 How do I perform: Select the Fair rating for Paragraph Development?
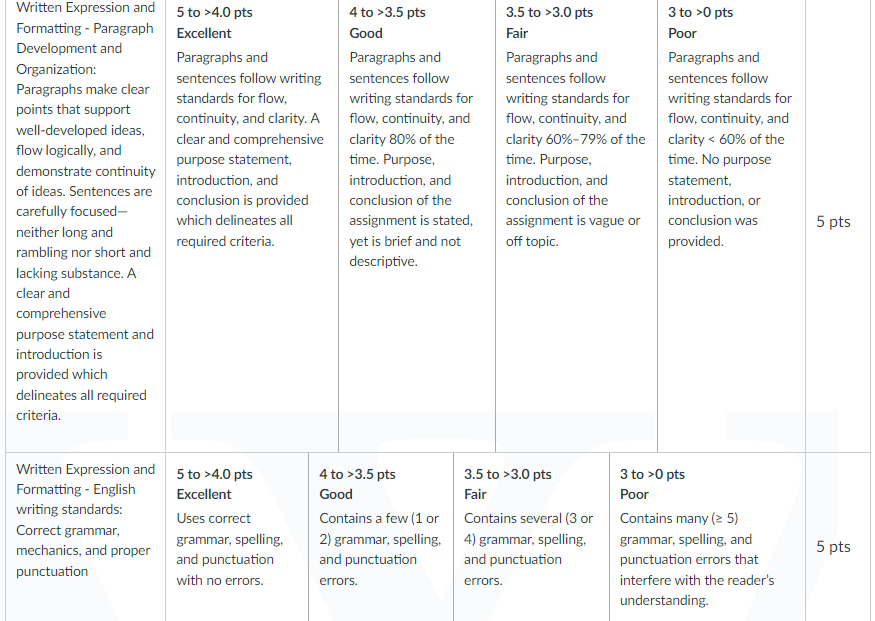coord(576,226)
